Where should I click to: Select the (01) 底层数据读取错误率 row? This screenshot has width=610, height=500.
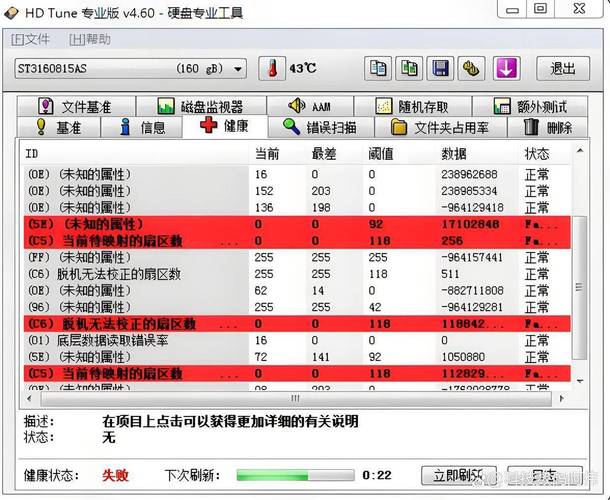[297, 340]
